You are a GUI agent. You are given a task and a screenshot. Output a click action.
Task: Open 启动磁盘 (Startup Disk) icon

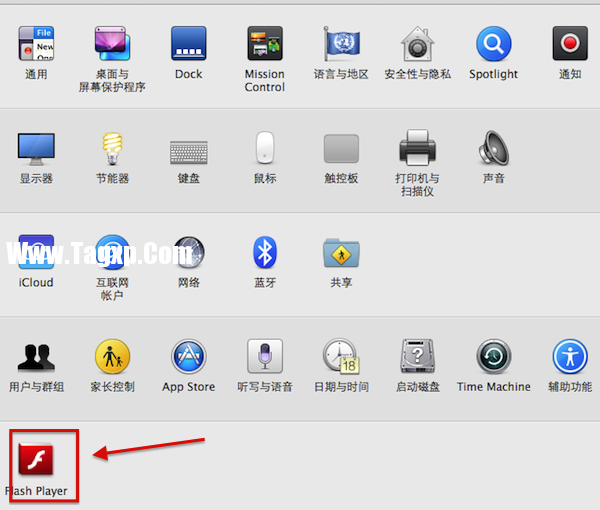(417, 356)
